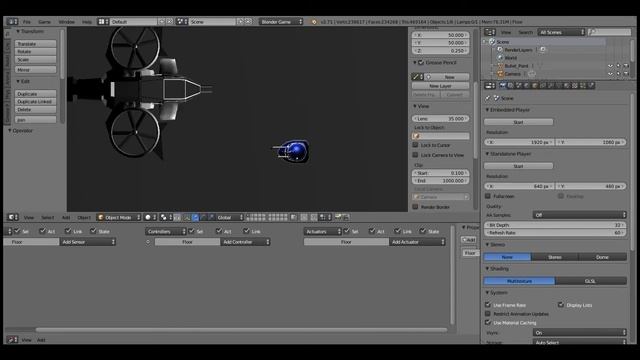Click the 3D View editor type icon
Image resolution: width=640 pixels, height=360 pixels.
coord(13,217)
